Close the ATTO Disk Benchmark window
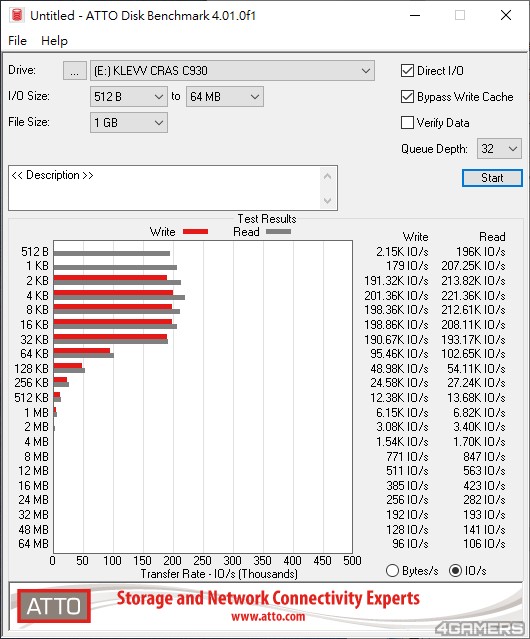Screen dimensions: 530x639 click(x=506, y=15)
